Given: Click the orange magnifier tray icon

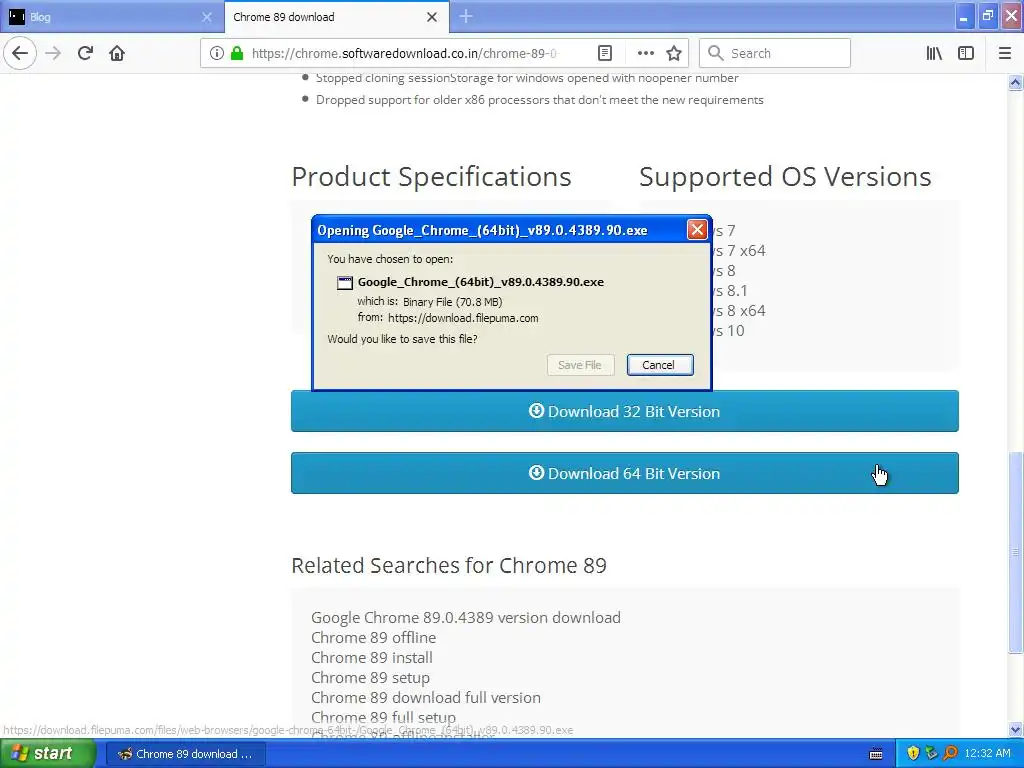Looking at the screenshot, I should [x=950, y=754].
